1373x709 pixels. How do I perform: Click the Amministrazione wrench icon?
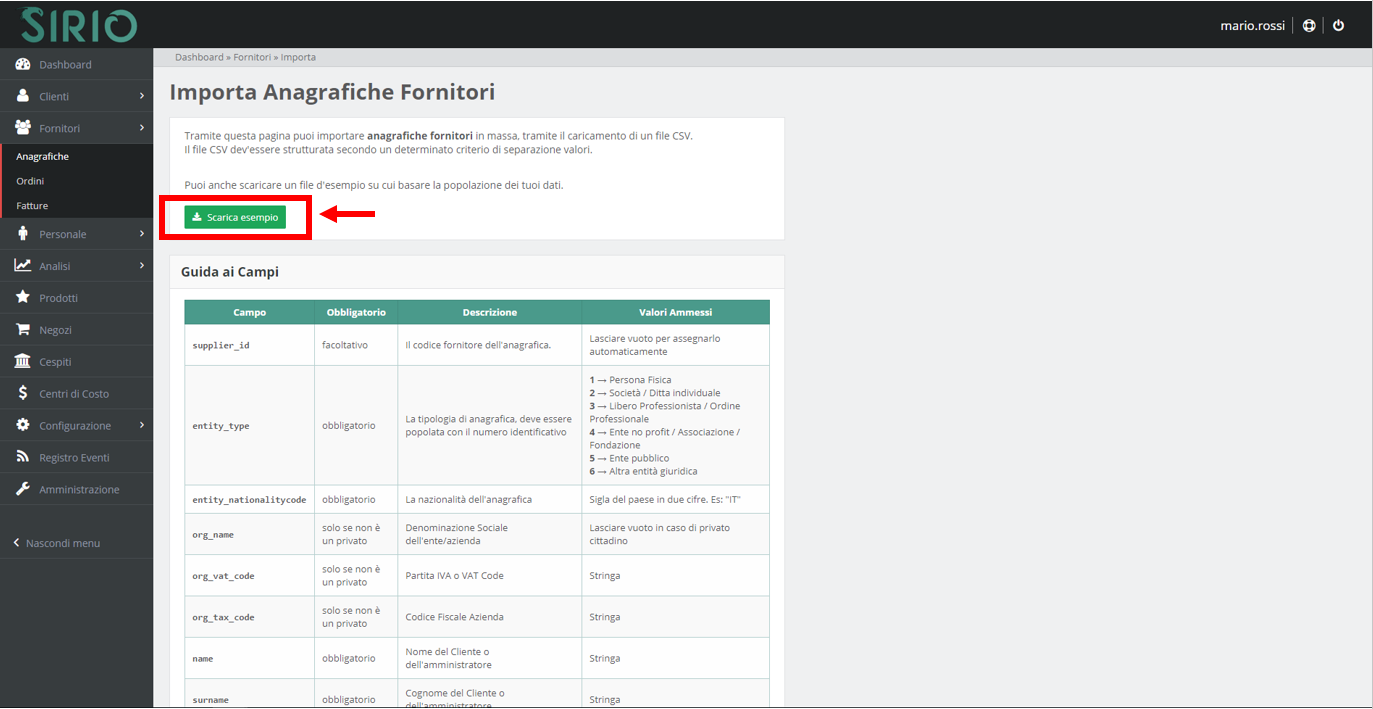coord(22,490)
